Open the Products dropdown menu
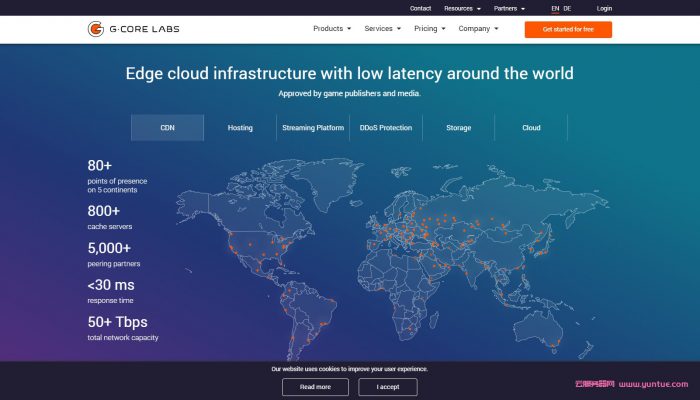 (331, 29)
